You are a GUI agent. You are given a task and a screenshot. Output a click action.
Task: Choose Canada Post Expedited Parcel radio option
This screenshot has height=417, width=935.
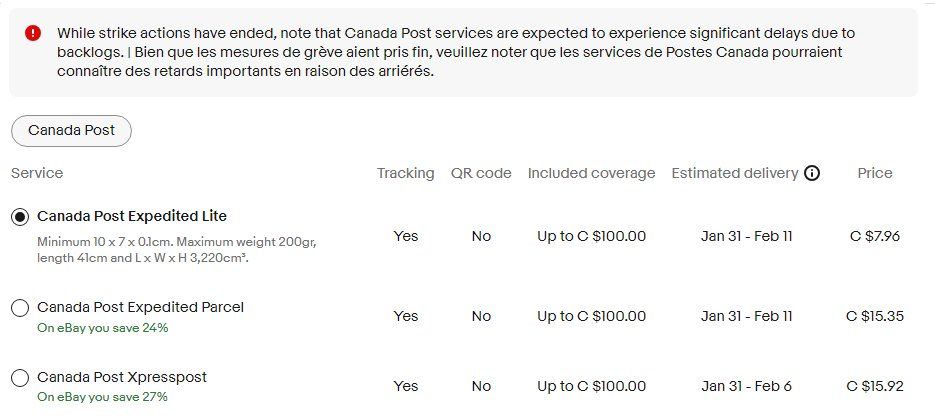[20, 308]
